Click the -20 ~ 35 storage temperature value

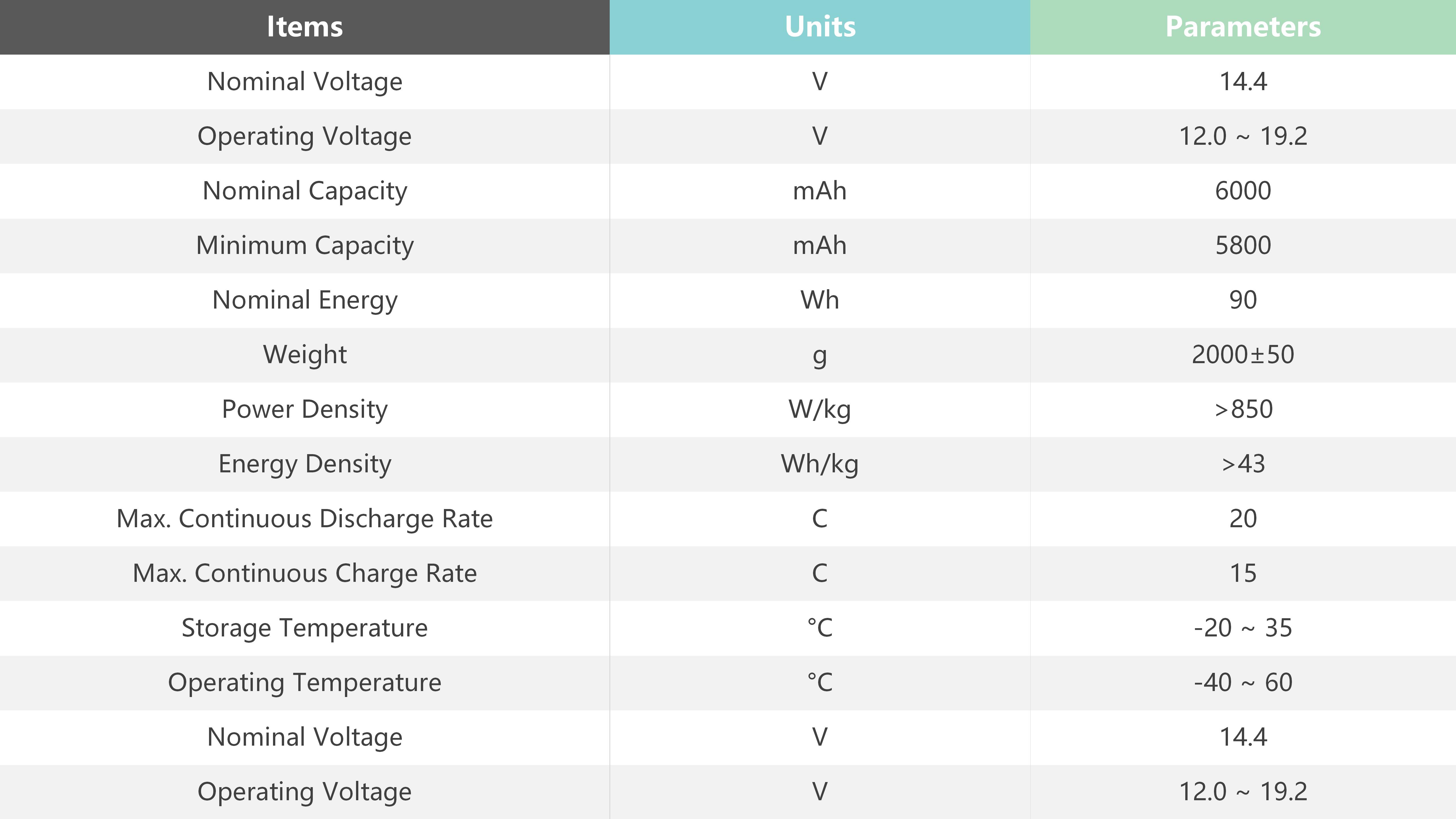[x=1243, y=628]
